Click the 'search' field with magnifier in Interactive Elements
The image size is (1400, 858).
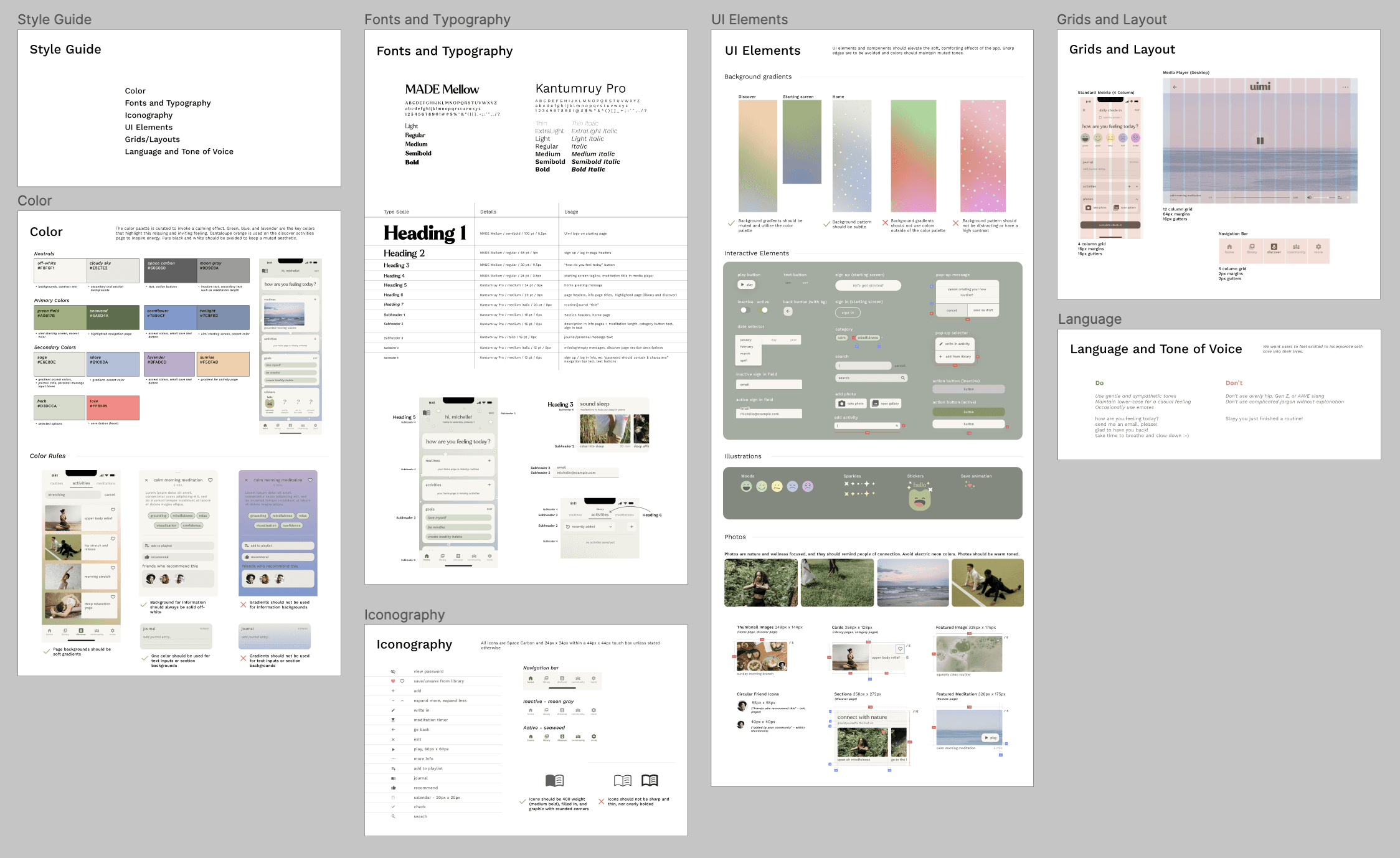click(871, 378)
